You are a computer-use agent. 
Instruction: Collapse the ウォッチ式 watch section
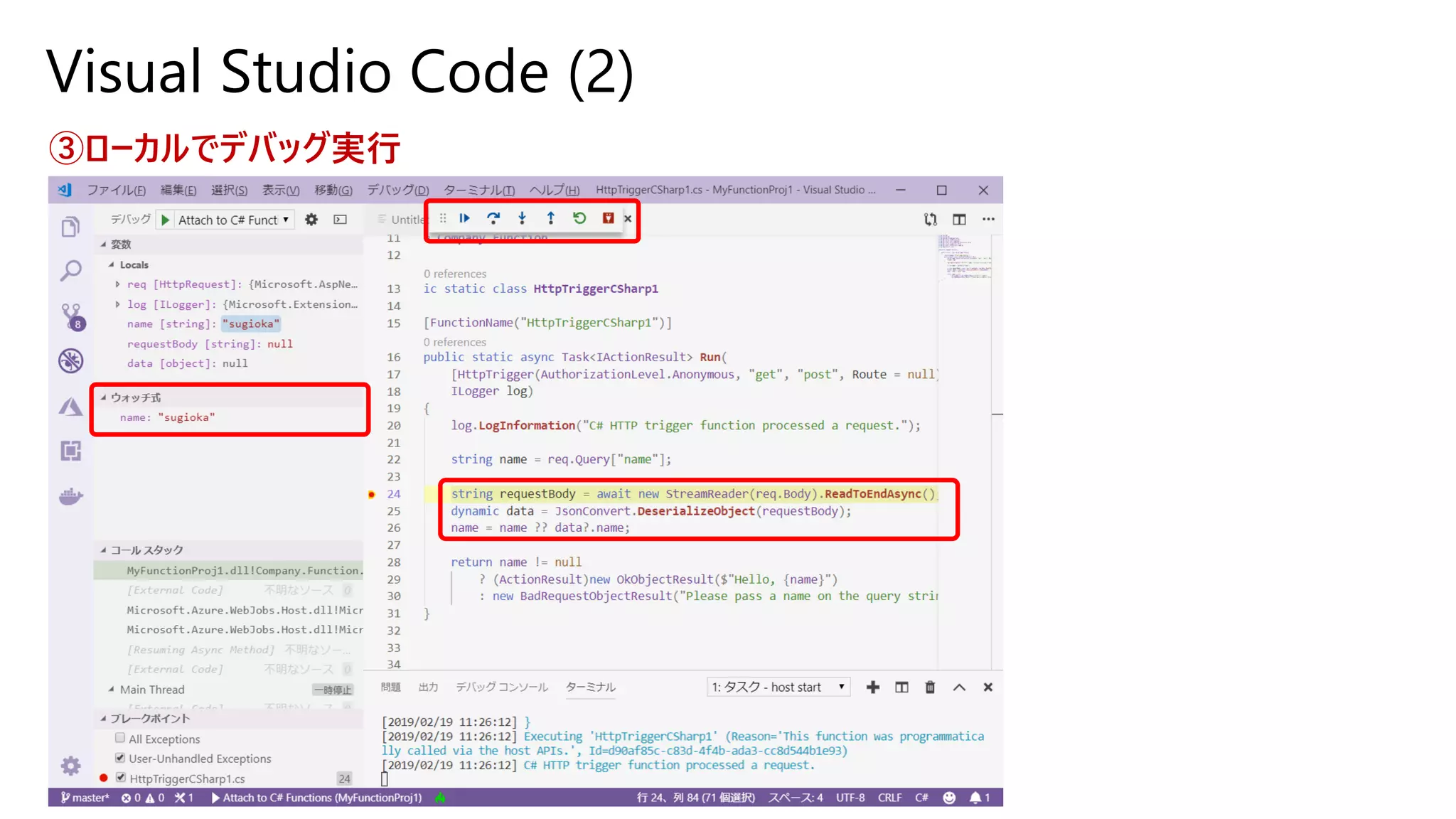103,398
